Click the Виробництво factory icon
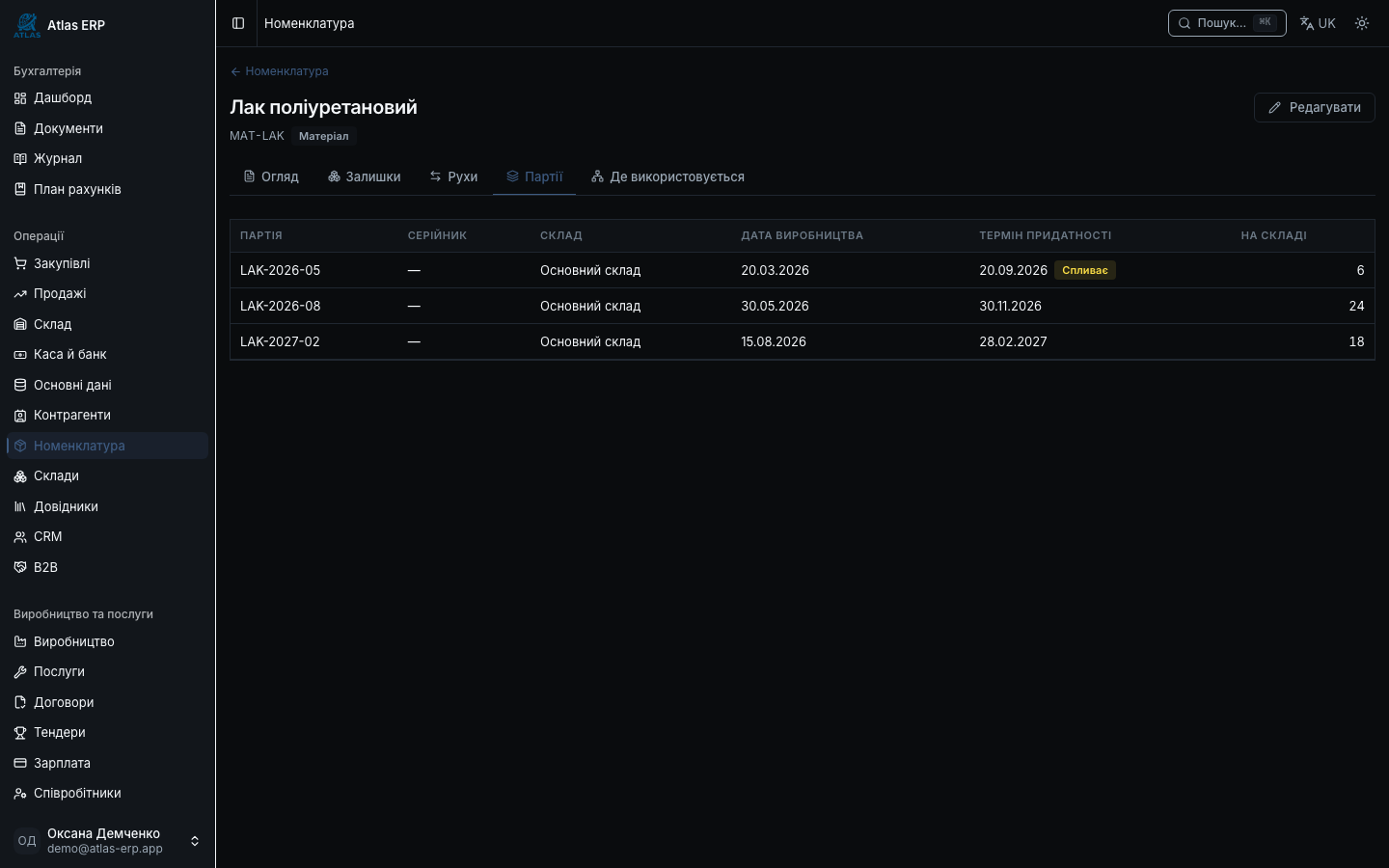The height and width of the screenshot is (868, 1389). 20,641
